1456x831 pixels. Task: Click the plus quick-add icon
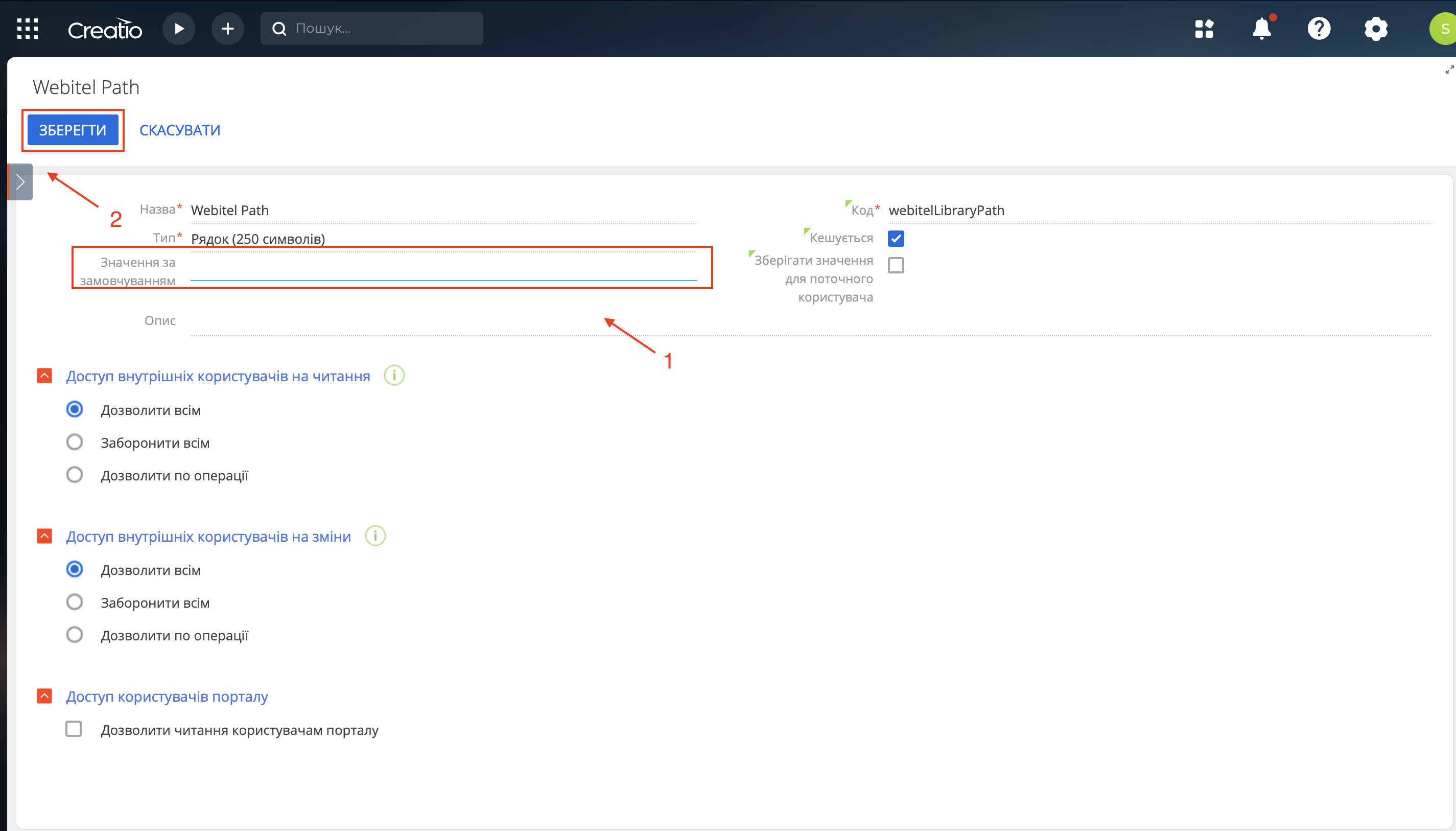[228, 29]
